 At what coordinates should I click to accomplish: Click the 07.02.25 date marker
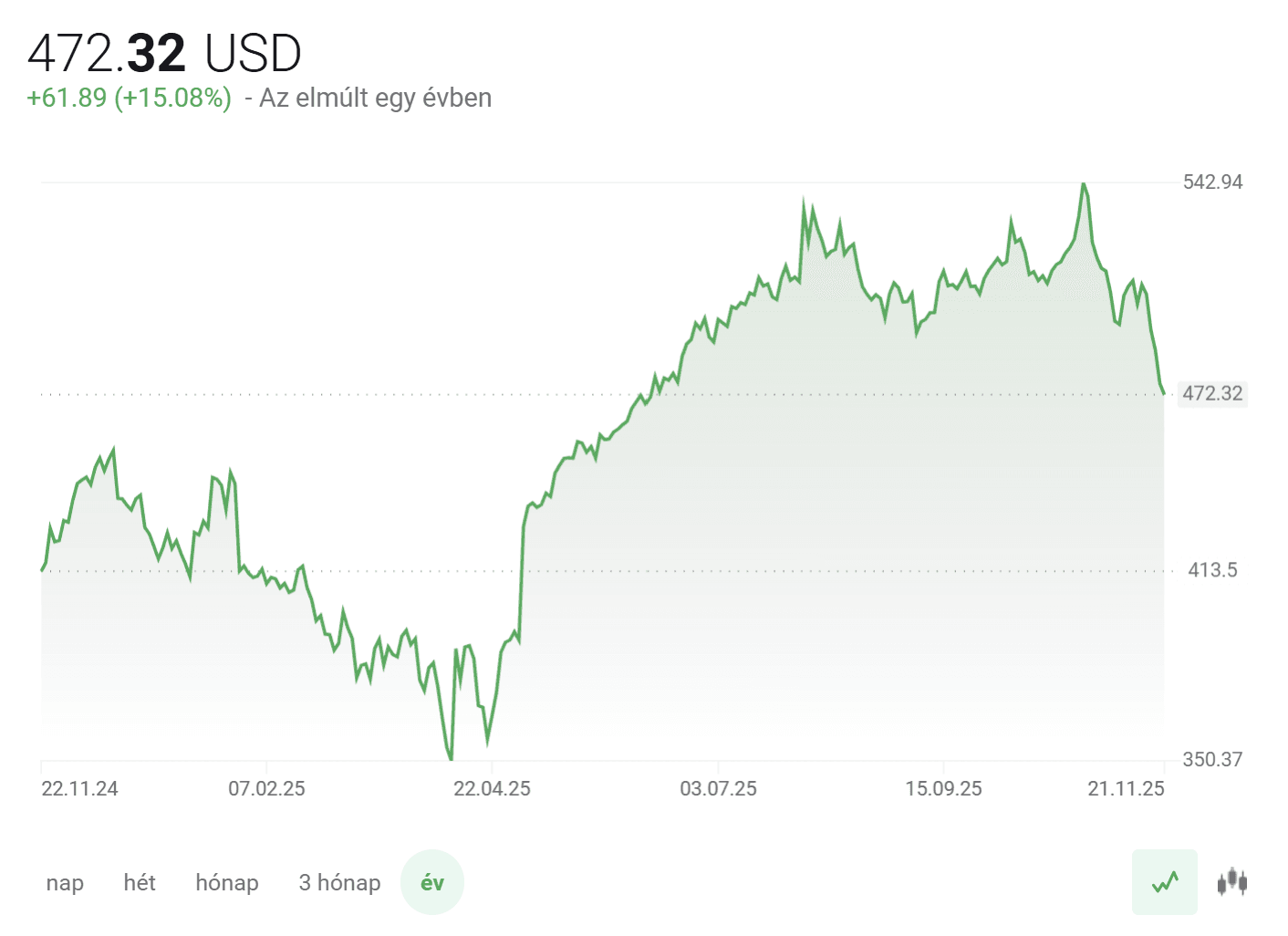click(x=266, y=789)
